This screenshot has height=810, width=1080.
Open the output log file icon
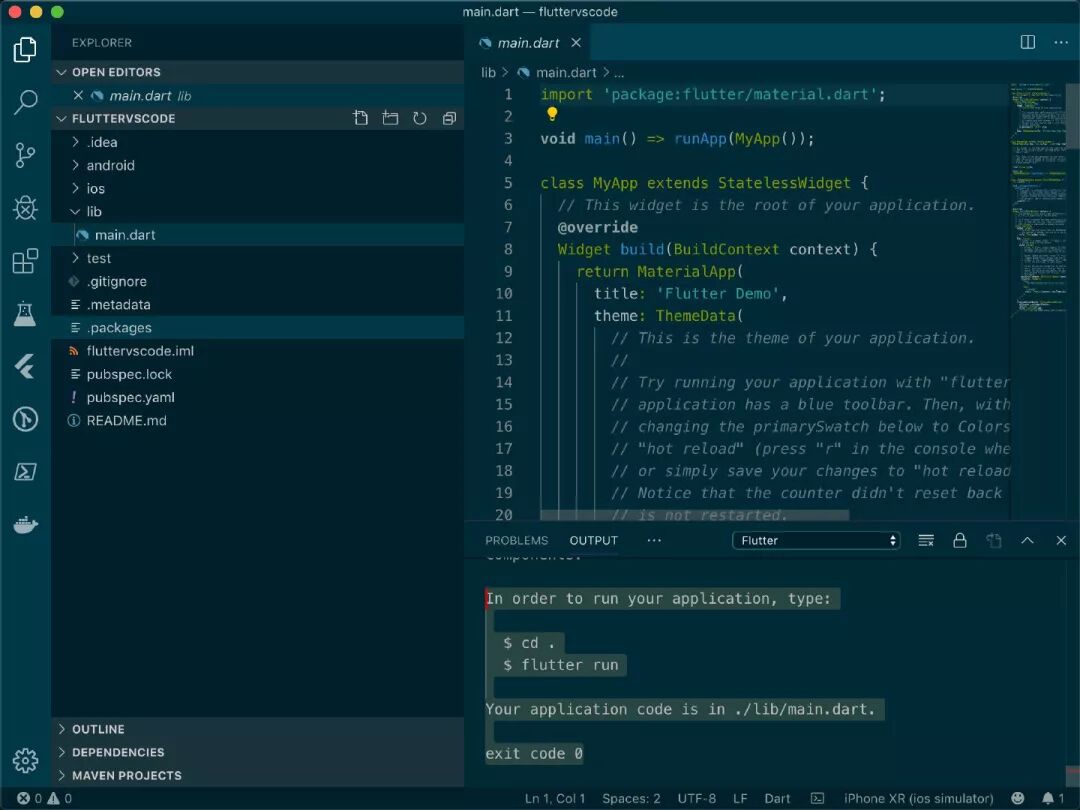(x=993, y=541)
